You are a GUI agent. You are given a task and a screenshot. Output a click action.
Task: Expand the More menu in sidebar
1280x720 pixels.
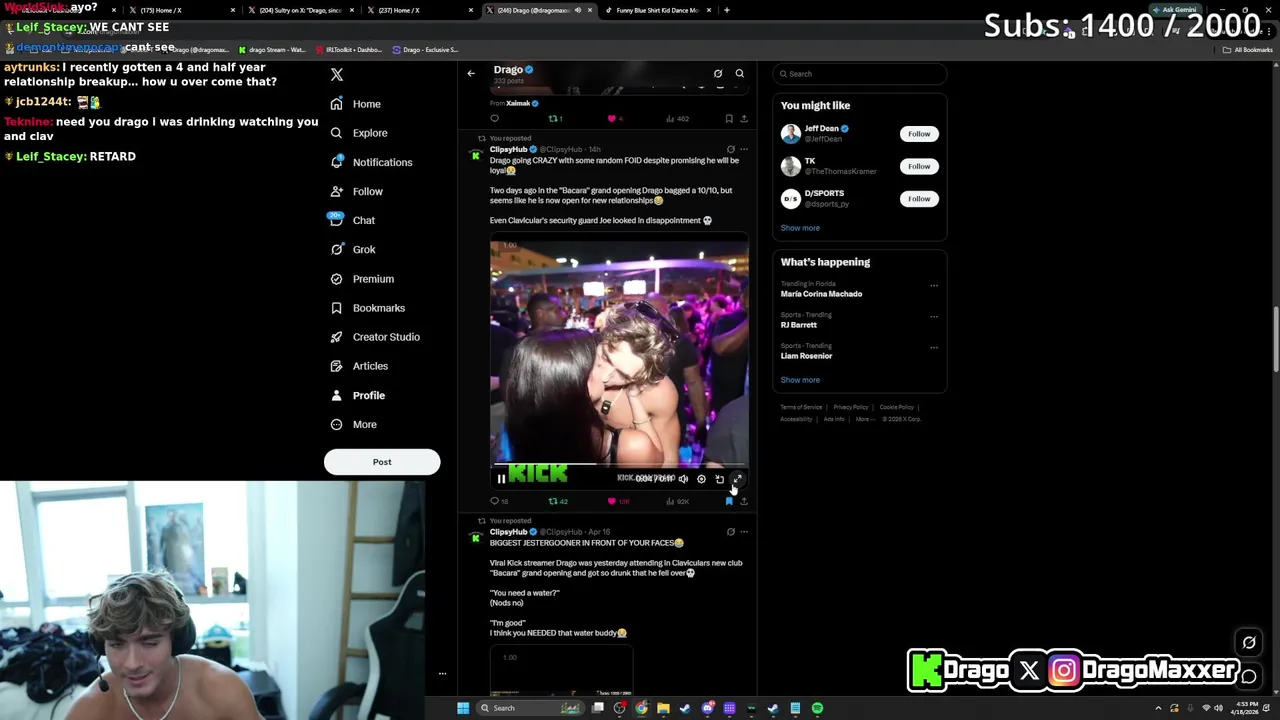click(353, 424)
